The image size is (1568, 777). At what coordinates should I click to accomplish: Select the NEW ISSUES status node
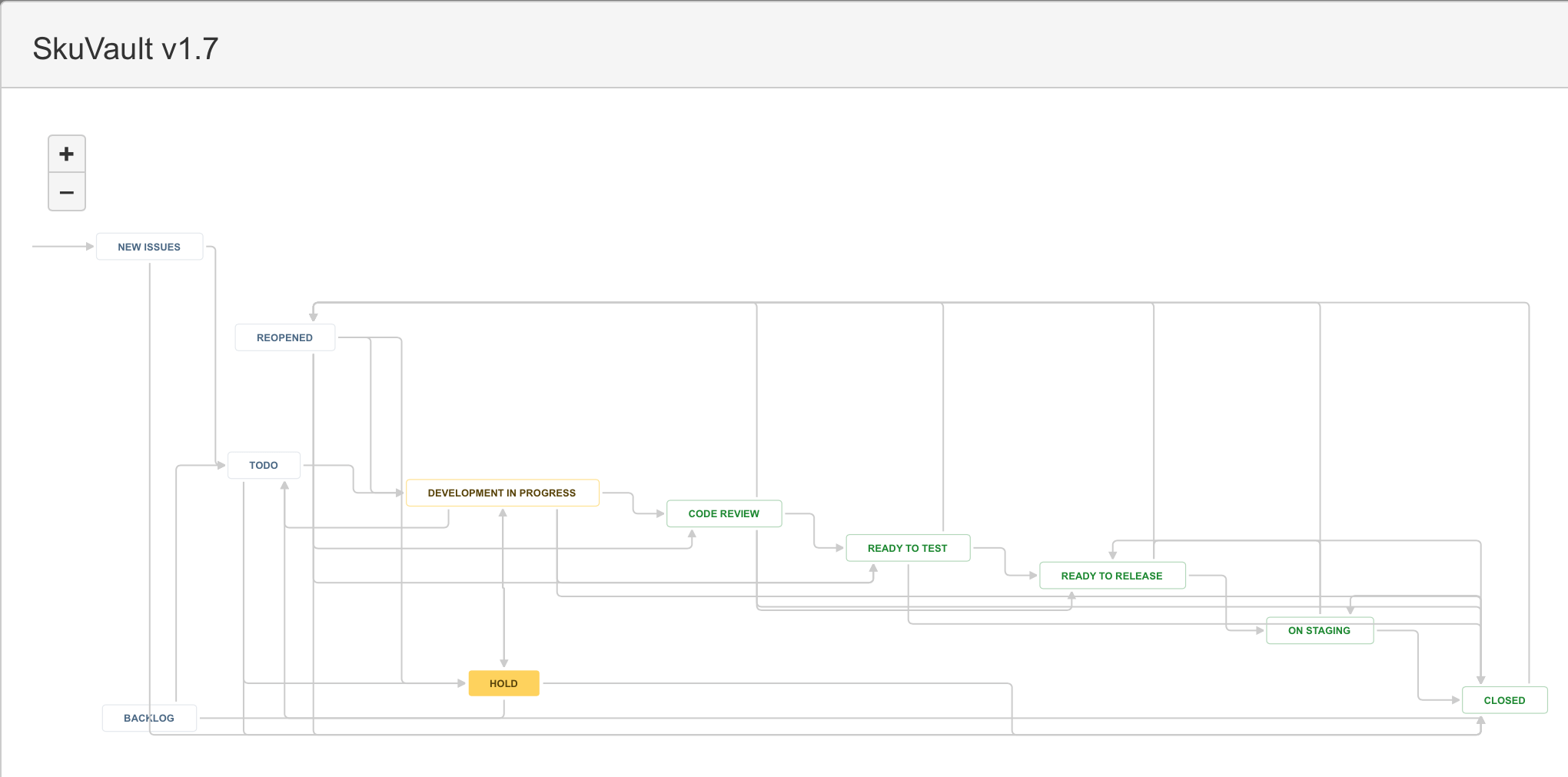click(149, 247)
